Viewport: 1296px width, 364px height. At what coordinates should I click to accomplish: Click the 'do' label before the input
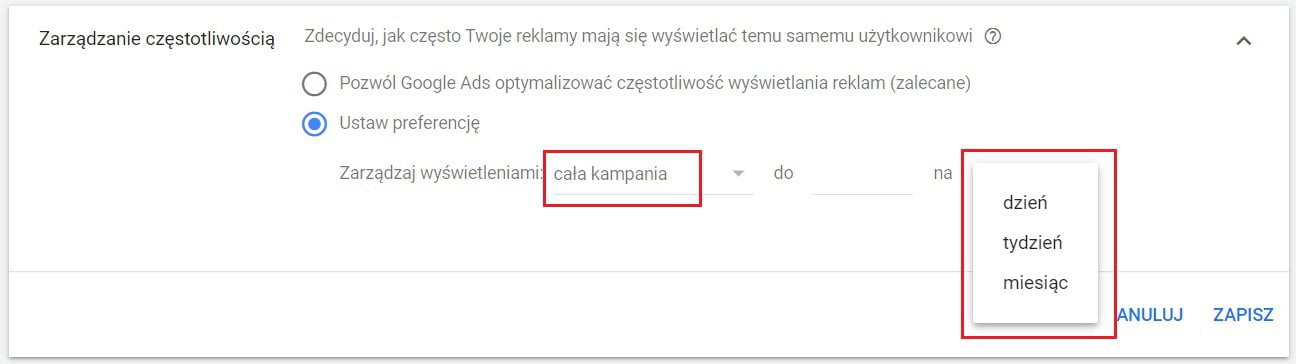tap(783, 173)
